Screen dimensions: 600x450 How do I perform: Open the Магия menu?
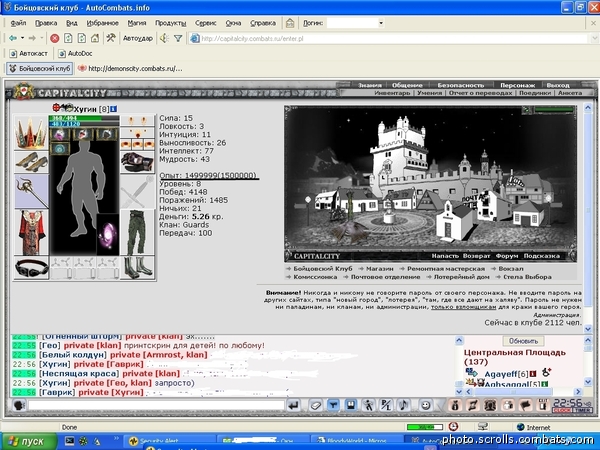(137, 23)
